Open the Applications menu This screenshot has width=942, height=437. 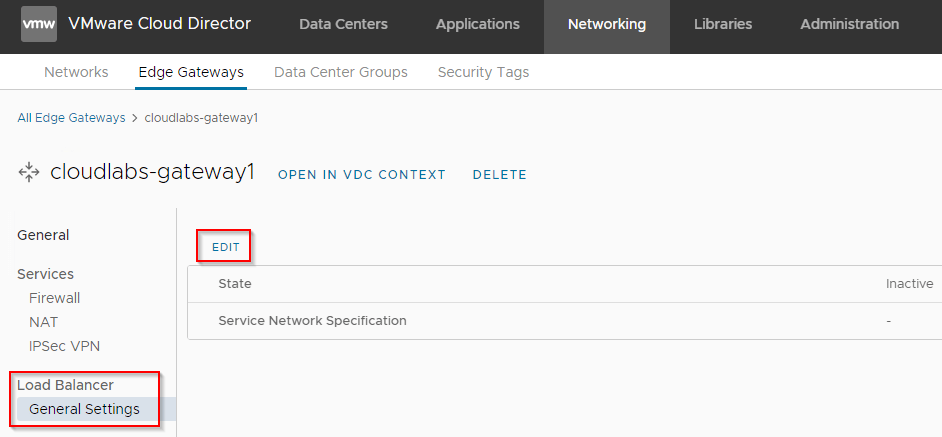tap(478, 24)
